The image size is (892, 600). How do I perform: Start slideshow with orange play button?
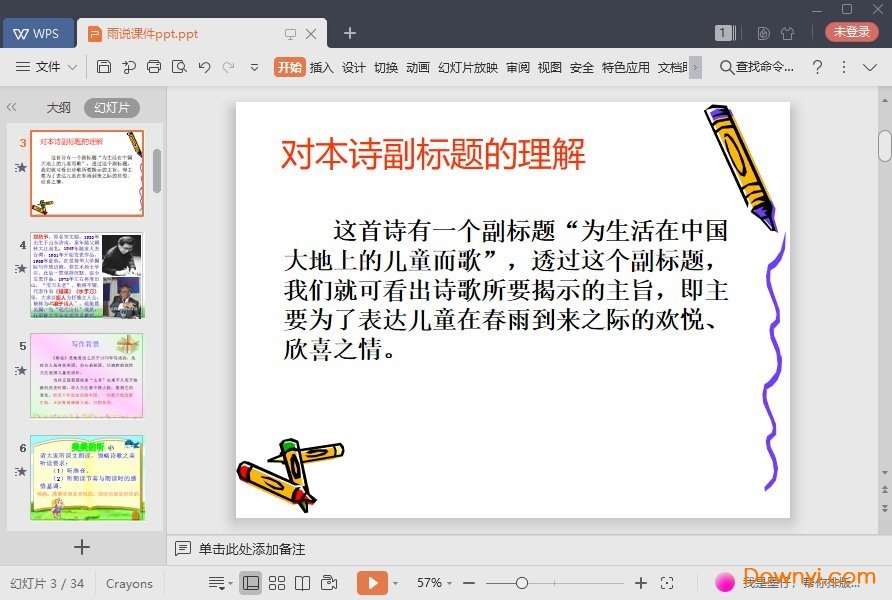click(x=371, y=583)
